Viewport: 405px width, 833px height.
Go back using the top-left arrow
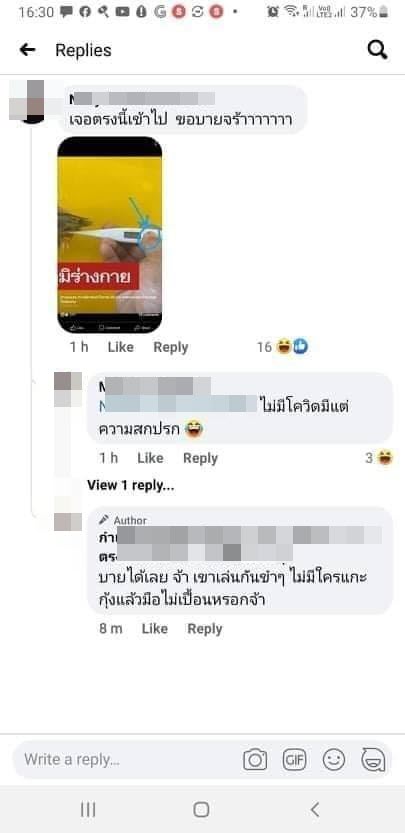point(27,50)
